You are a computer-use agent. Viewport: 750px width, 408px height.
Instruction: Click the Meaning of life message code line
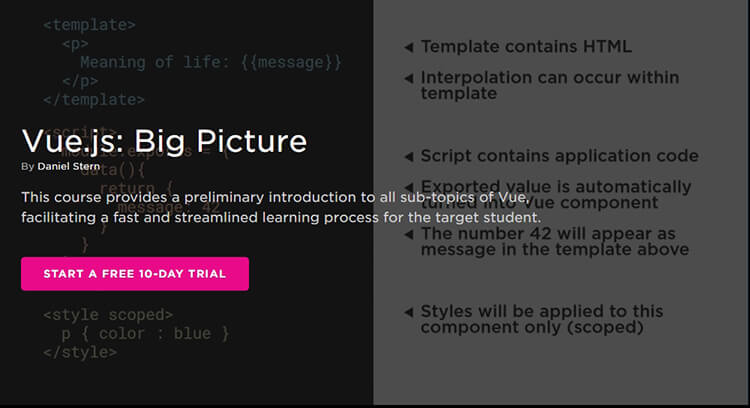click(211, 62)
